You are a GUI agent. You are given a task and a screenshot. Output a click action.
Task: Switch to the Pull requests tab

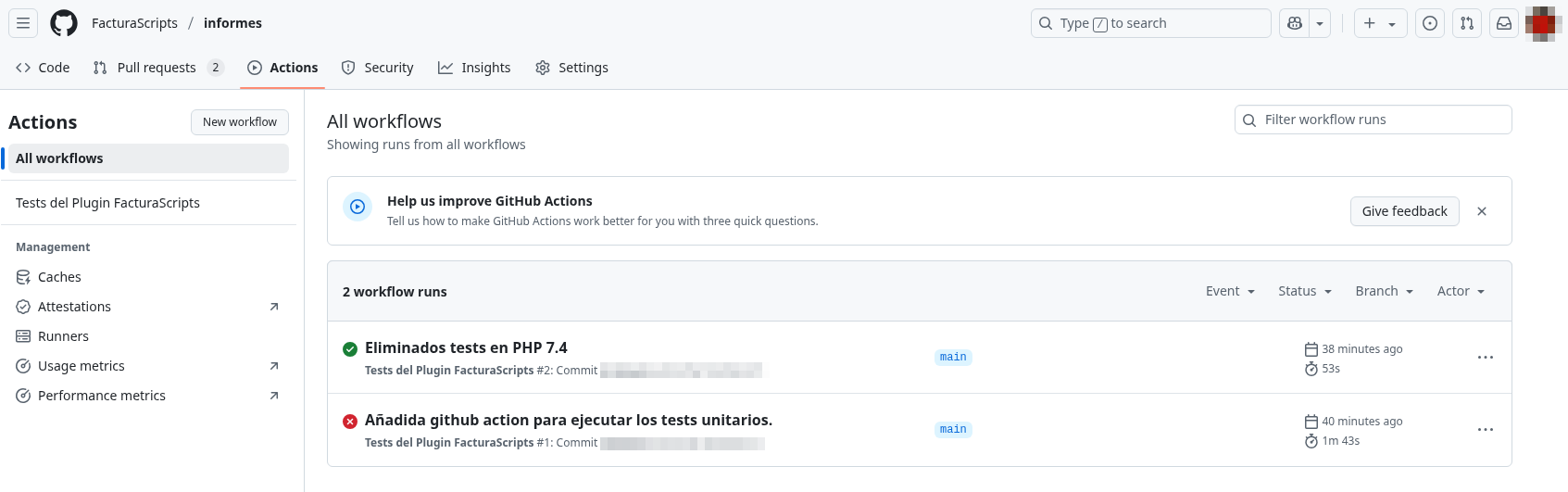point(157,68)
